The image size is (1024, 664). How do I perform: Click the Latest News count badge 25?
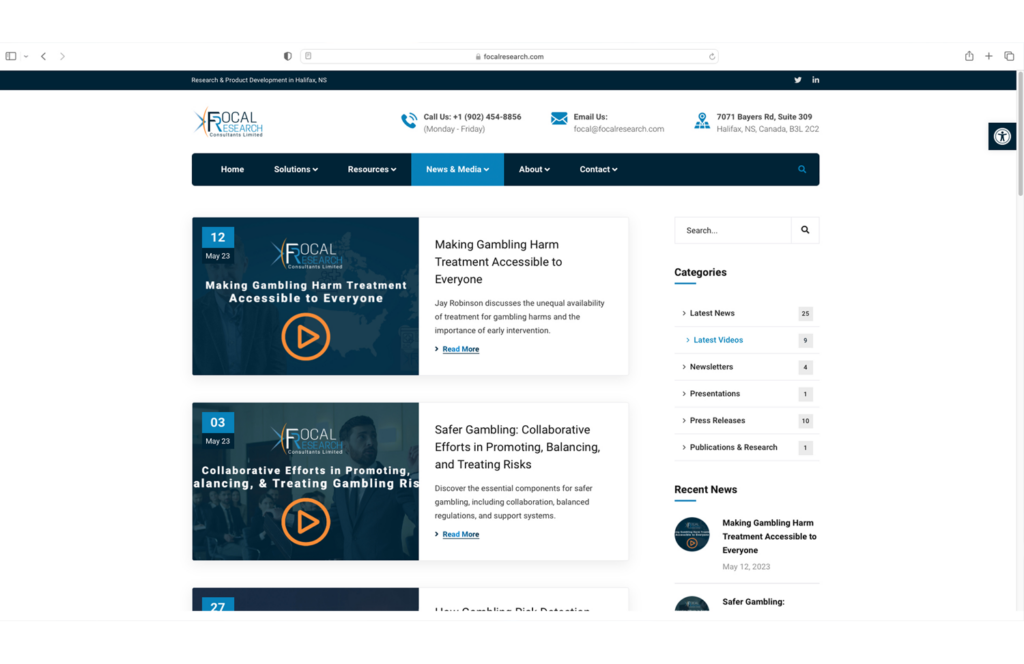[x=805, y=314]
